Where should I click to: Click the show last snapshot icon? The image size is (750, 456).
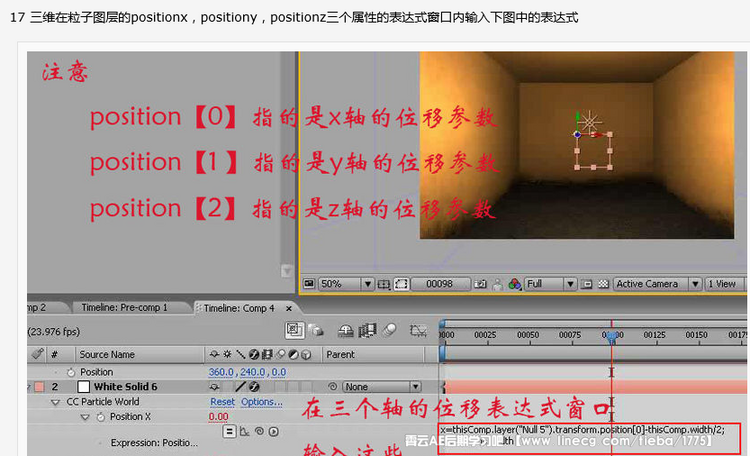(x=497, y=284)
